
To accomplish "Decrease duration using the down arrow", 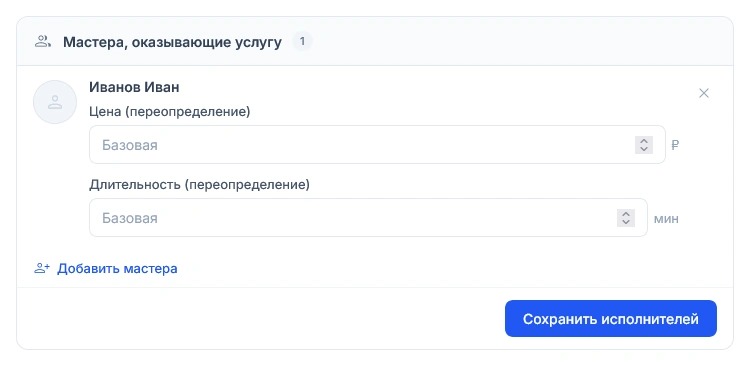I will [x=626, y=222].
